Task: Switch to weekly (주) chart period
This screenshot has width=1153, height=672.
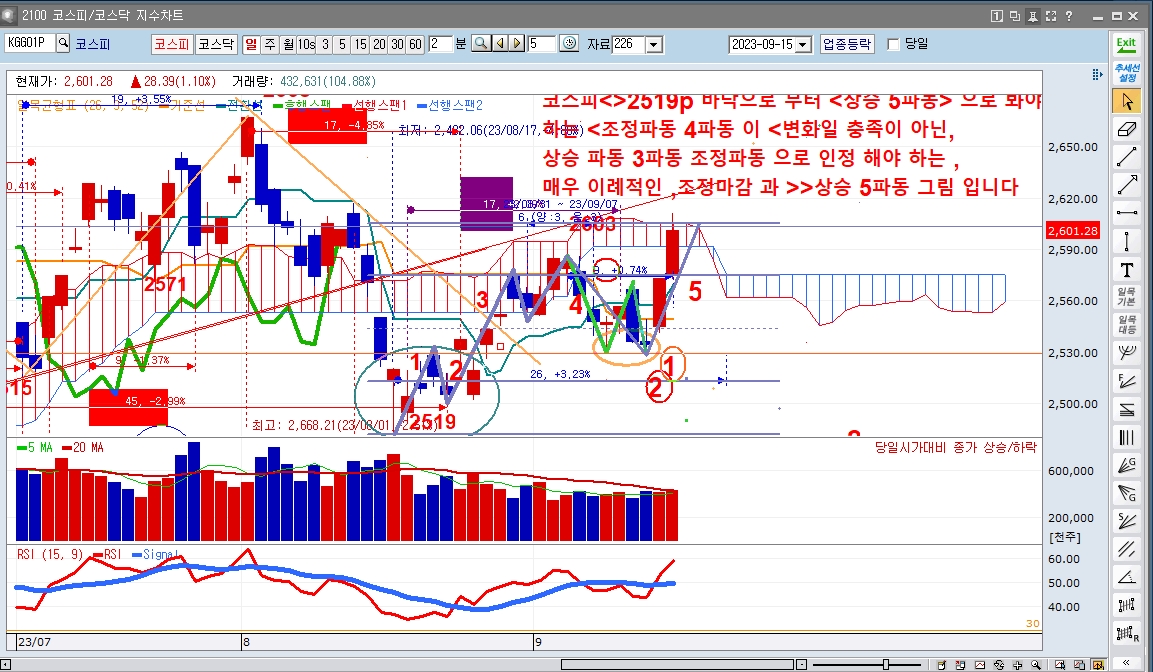Action: tap(269, 44)
